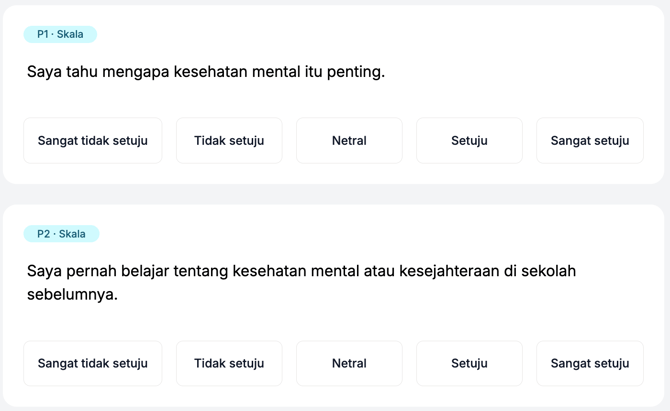Click the blank area right of P2 badge

point(380,234)
